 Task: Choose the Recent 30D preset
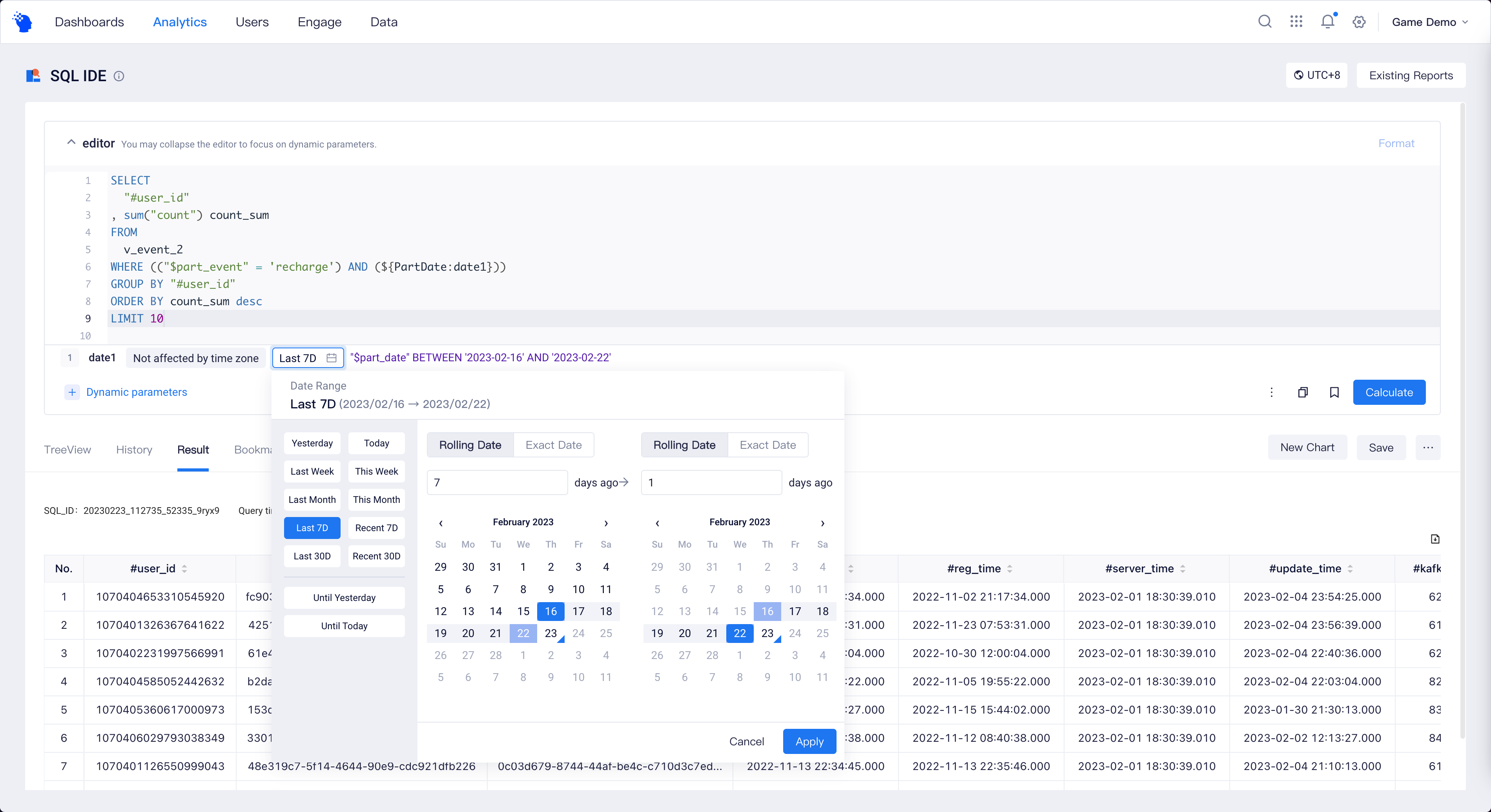point(376,555)
